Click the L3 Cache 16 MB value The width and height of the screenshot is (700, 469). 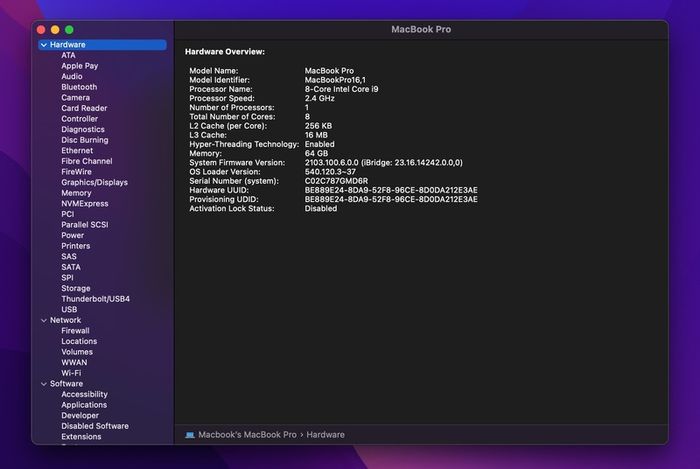(316, 135)
